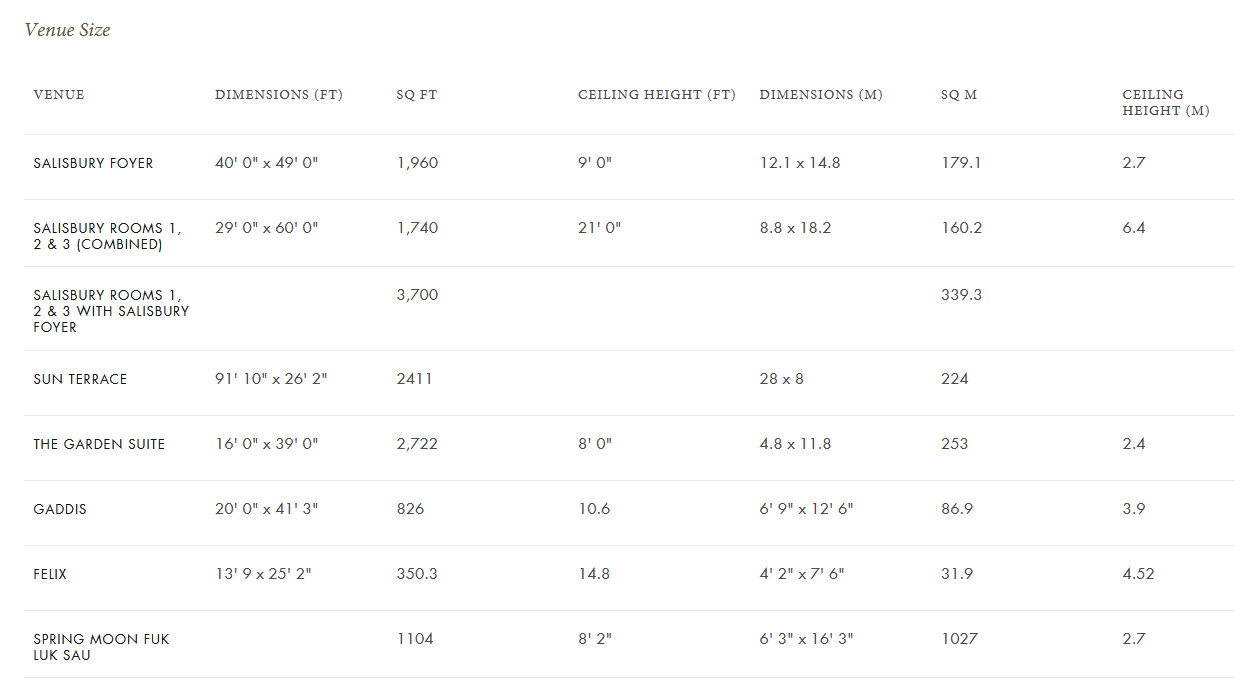
Task: Select the Felix venue name
Action: 50,574
